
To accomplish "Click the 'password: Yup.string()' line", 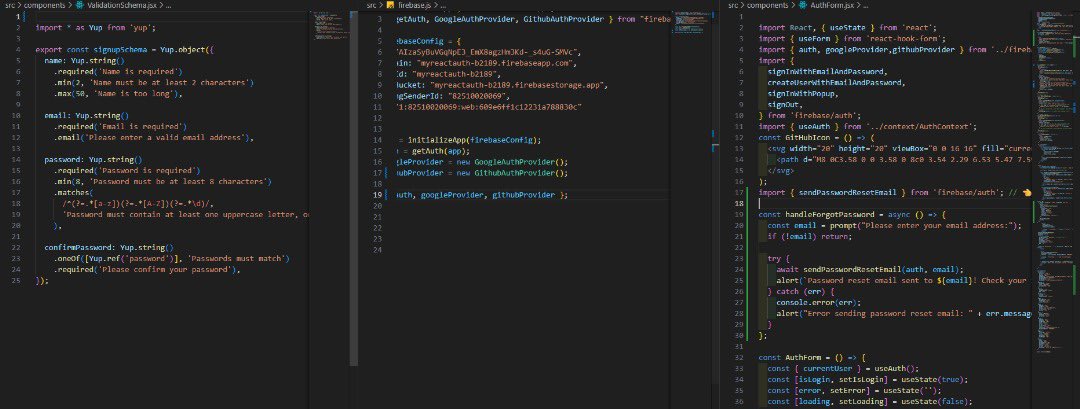I will (x=92, y=159).
